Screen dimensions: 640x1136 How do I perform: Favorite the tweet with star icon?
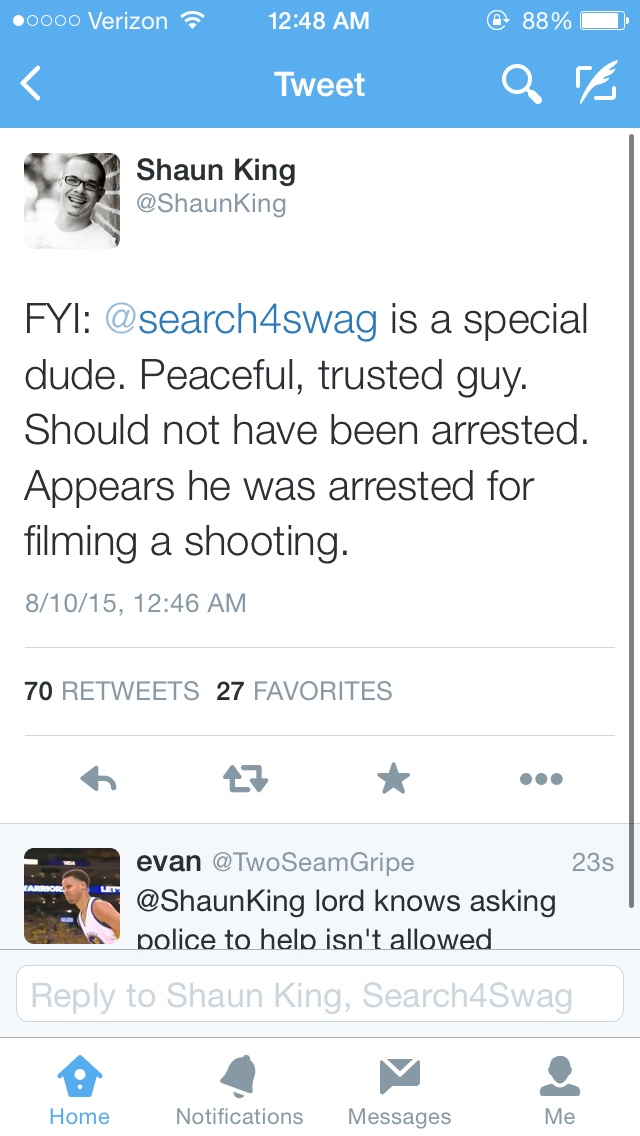tap(393, 779)
